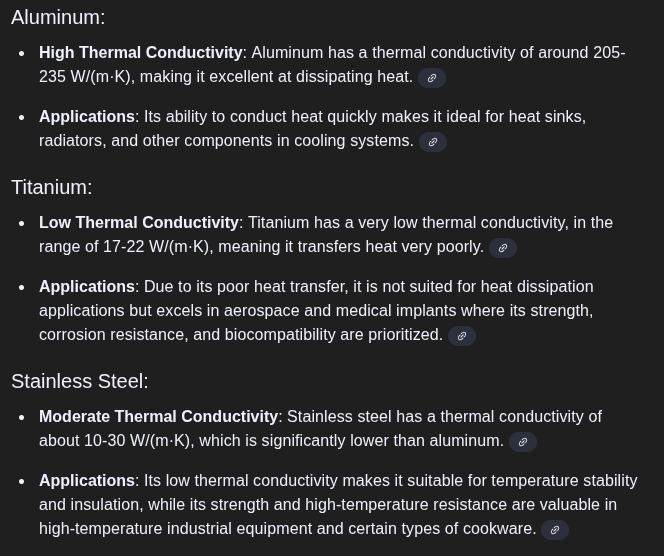664x556 pixels.
Task: Click the "Titanium:" section heading
Action: pos(52,187)
